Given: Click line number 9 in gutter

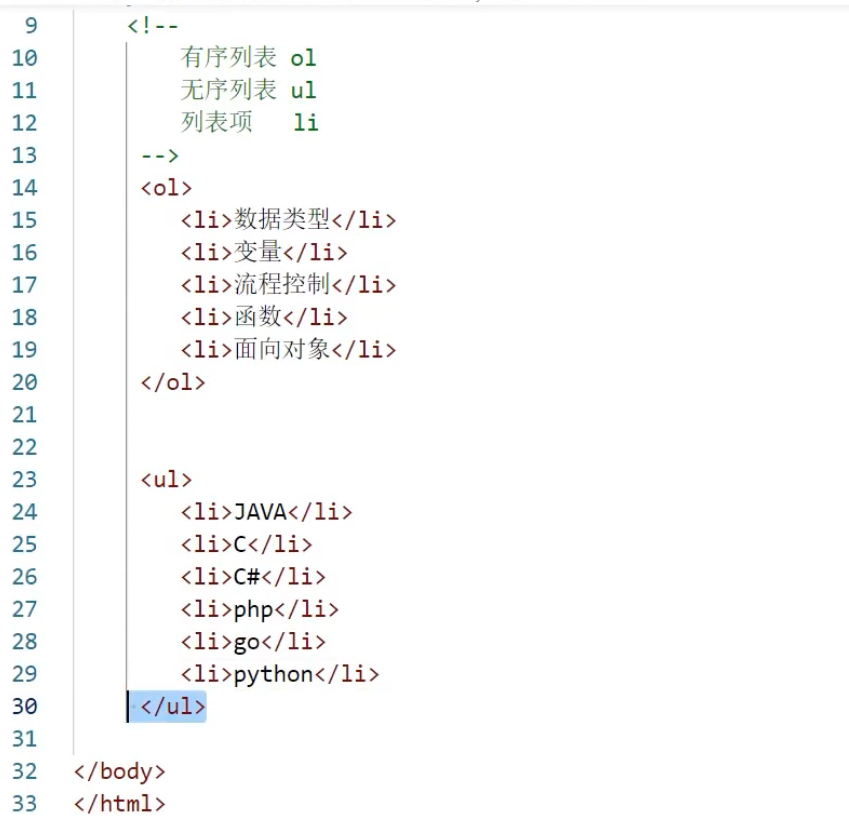Looking at the screenshot, I should [x=31, y=25].
